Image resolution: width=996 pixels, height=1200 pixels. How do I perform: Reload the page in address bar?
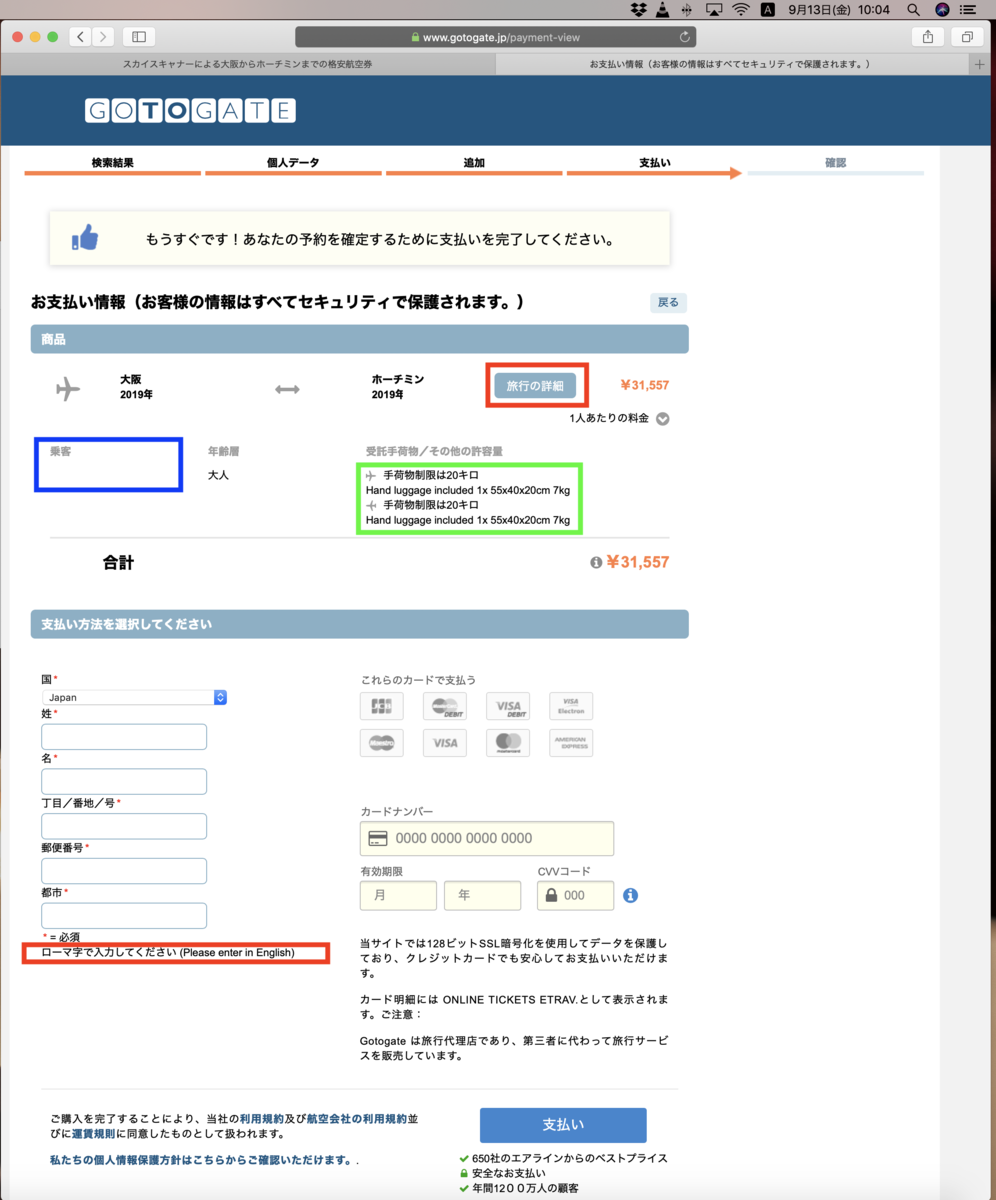click(685, 37)
